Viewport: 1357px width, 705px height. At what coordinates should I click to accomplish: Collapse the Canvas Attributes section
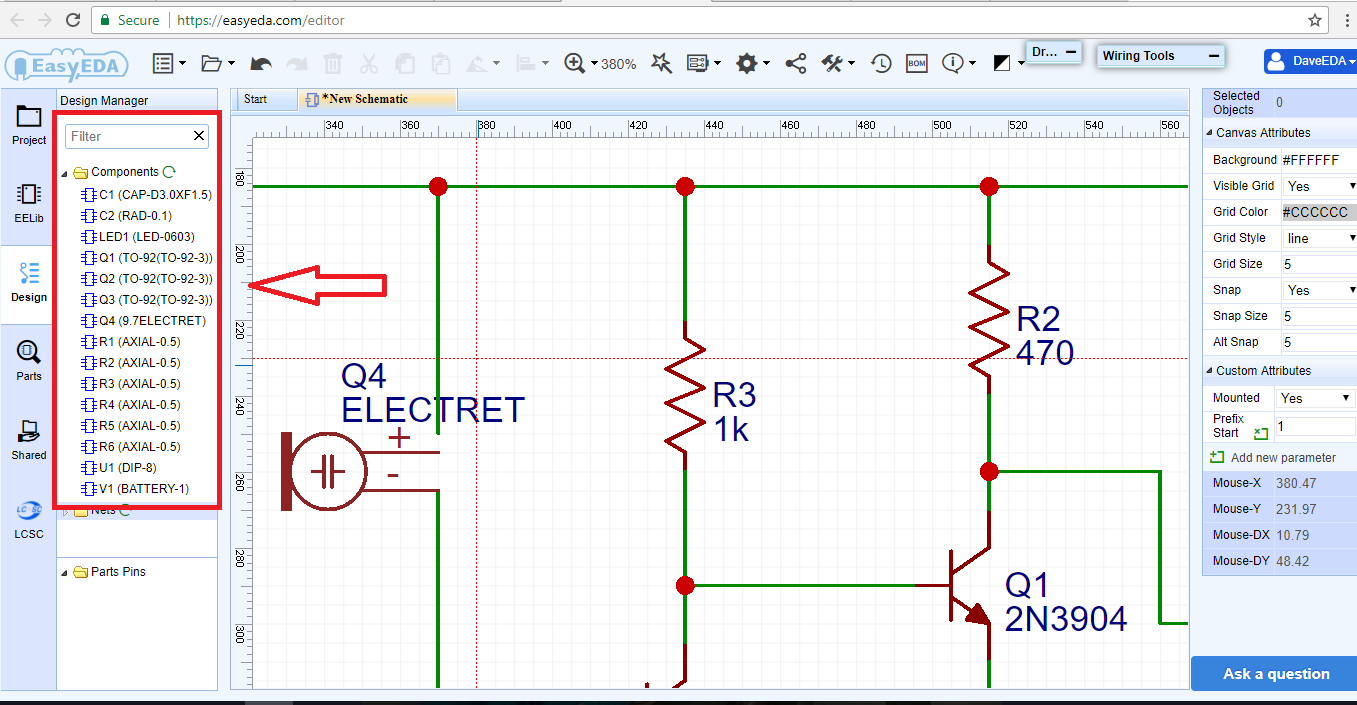click(x=1212, y=132)
